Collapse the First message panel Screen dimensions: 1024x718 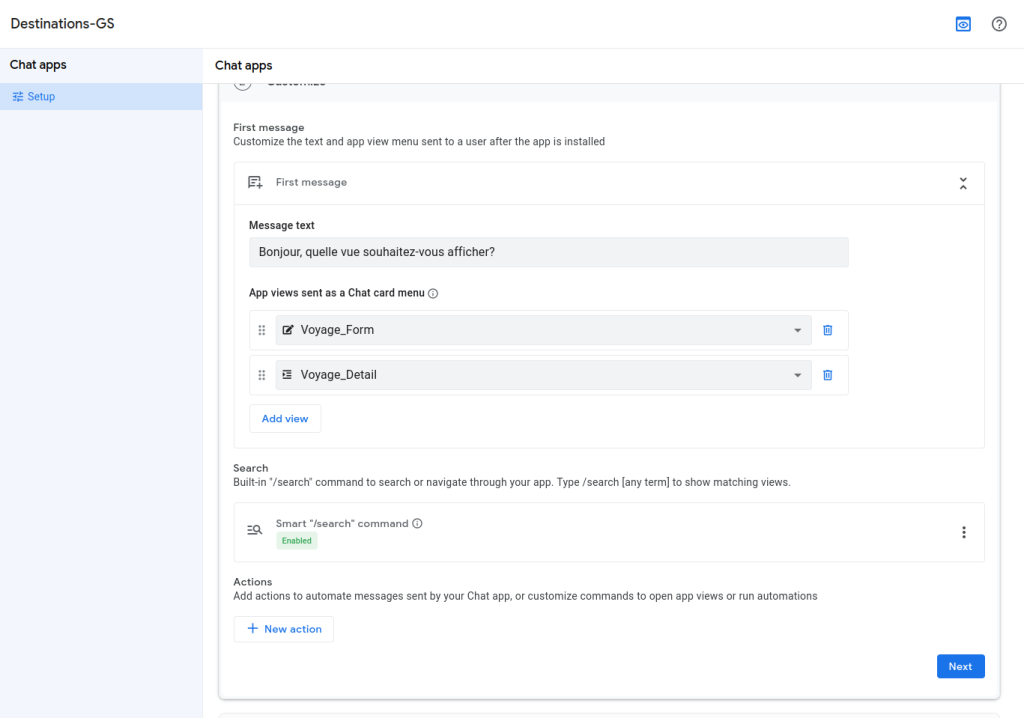pyautogui.click(x=963, y=184)
